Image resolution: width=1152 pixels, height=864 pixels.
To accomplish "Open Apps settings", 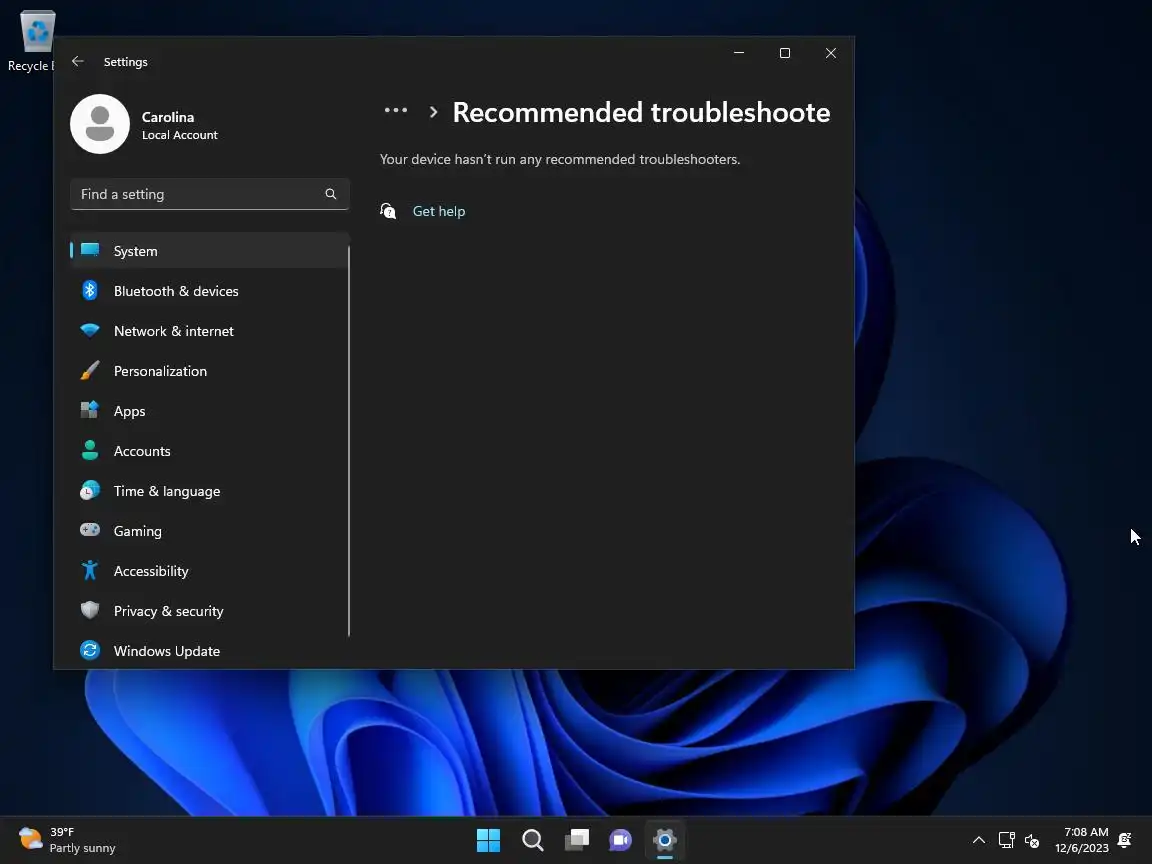I will pyautogui.click(x=209, y=411).
